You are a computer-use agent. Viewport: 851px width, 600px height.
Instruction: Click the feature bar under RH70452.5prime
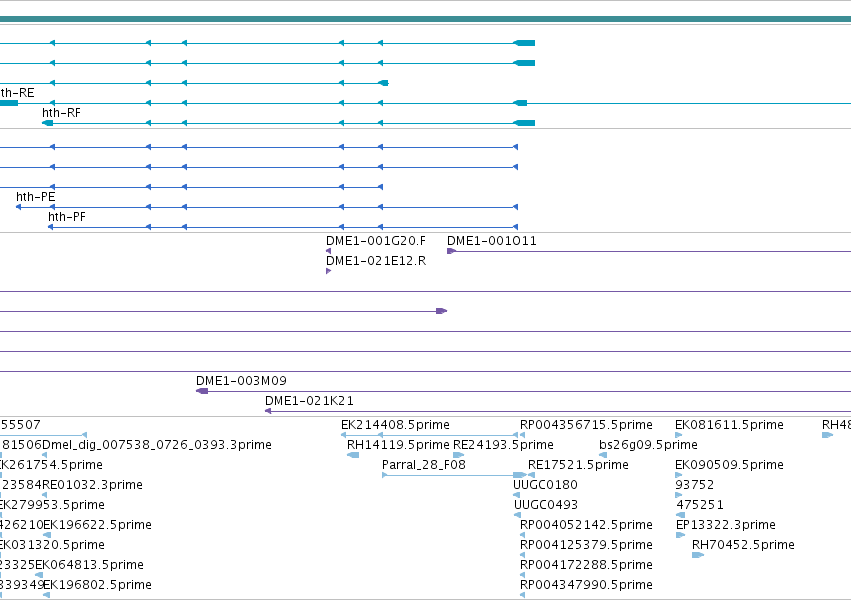click(x=698, y=555)
